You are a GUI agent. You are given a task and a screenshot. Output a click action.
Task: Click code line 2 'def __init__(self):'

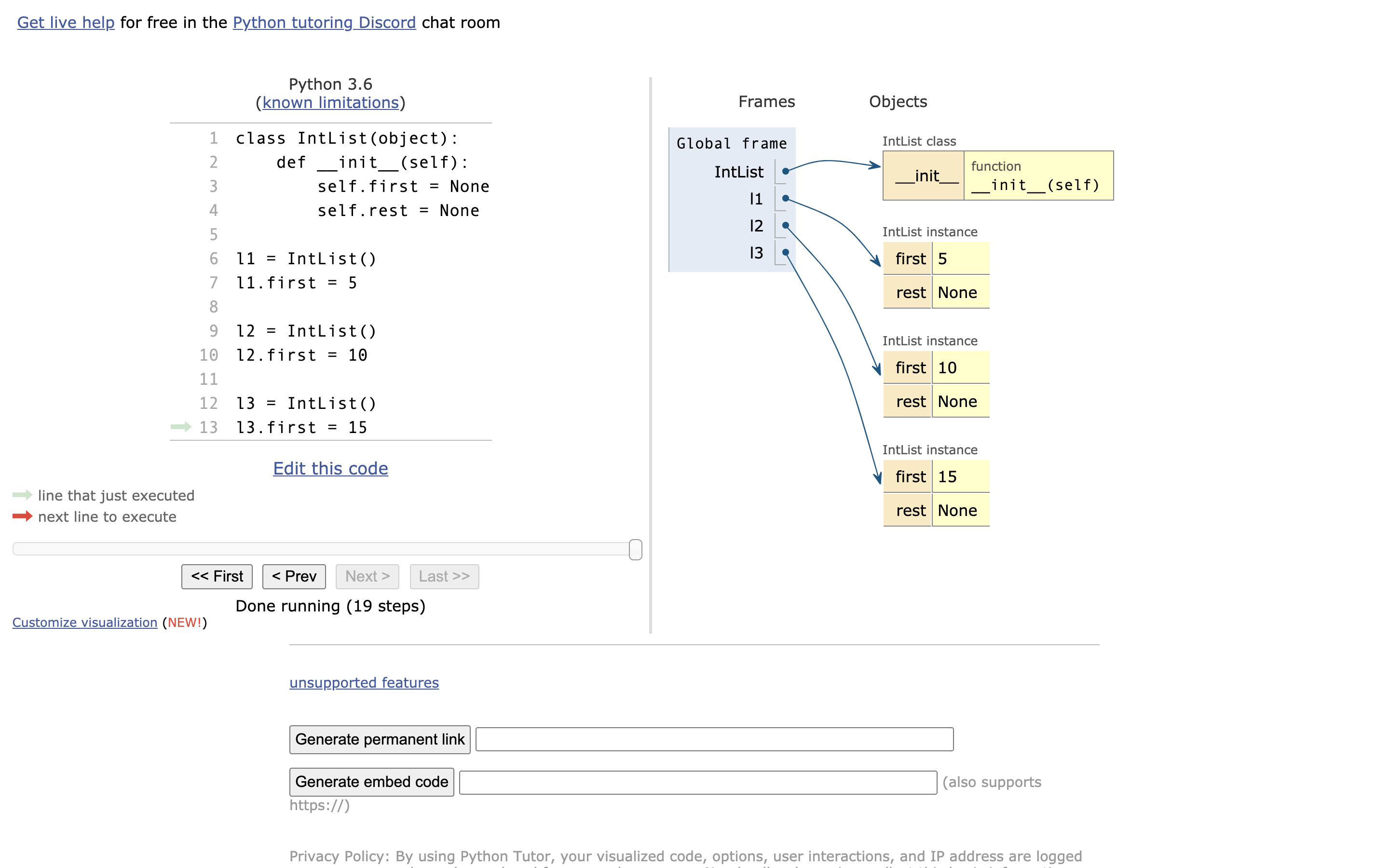[x=372, y=163]
